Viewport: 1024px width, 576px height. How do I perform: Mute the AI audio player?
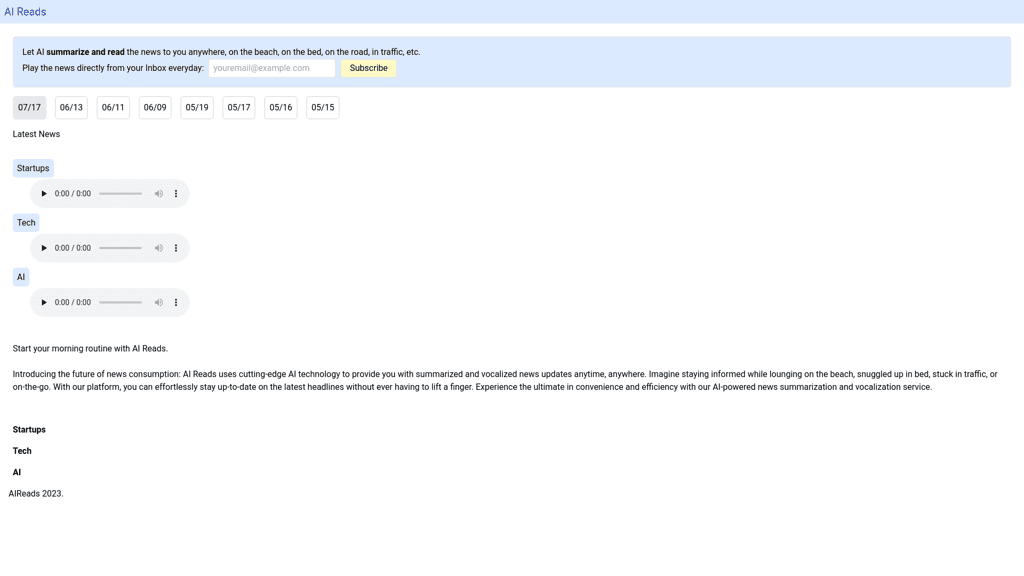click(x=158, y=303)
